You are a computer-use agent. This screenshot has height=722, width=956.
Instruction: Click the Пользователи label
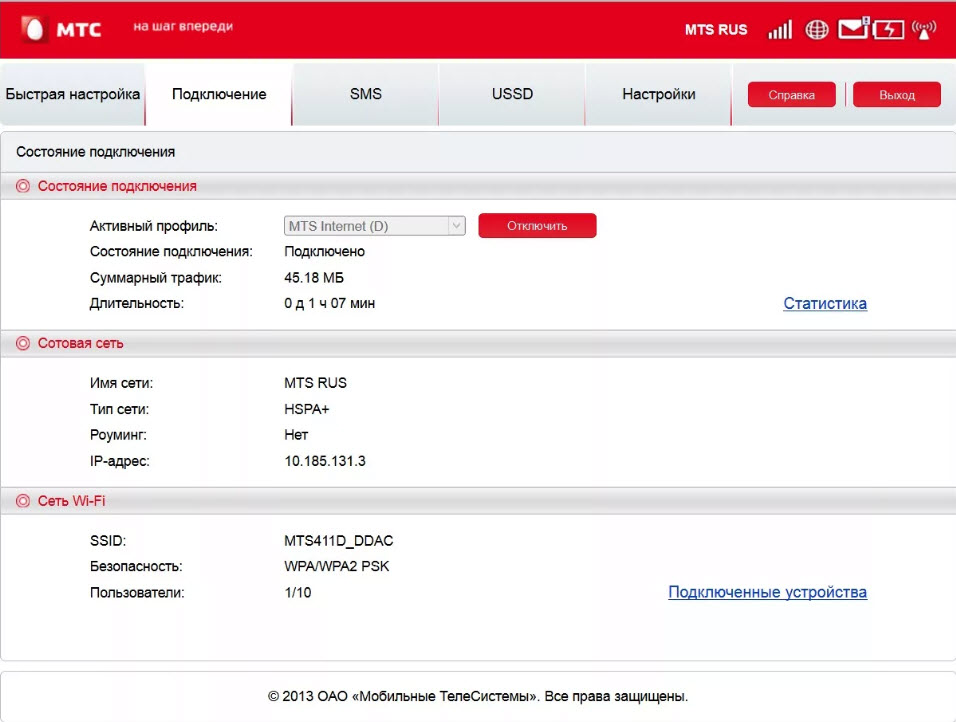(x=137, y=593)
